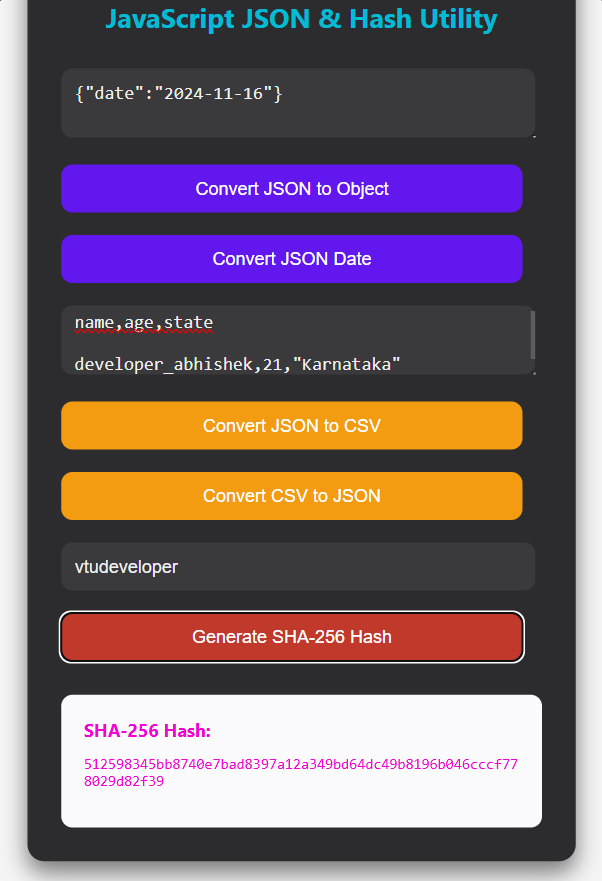The height and width of the screenshot is (881, 602).
Task: Place cursor on the developer_abhishek CSV row
Action: [237, 364]
